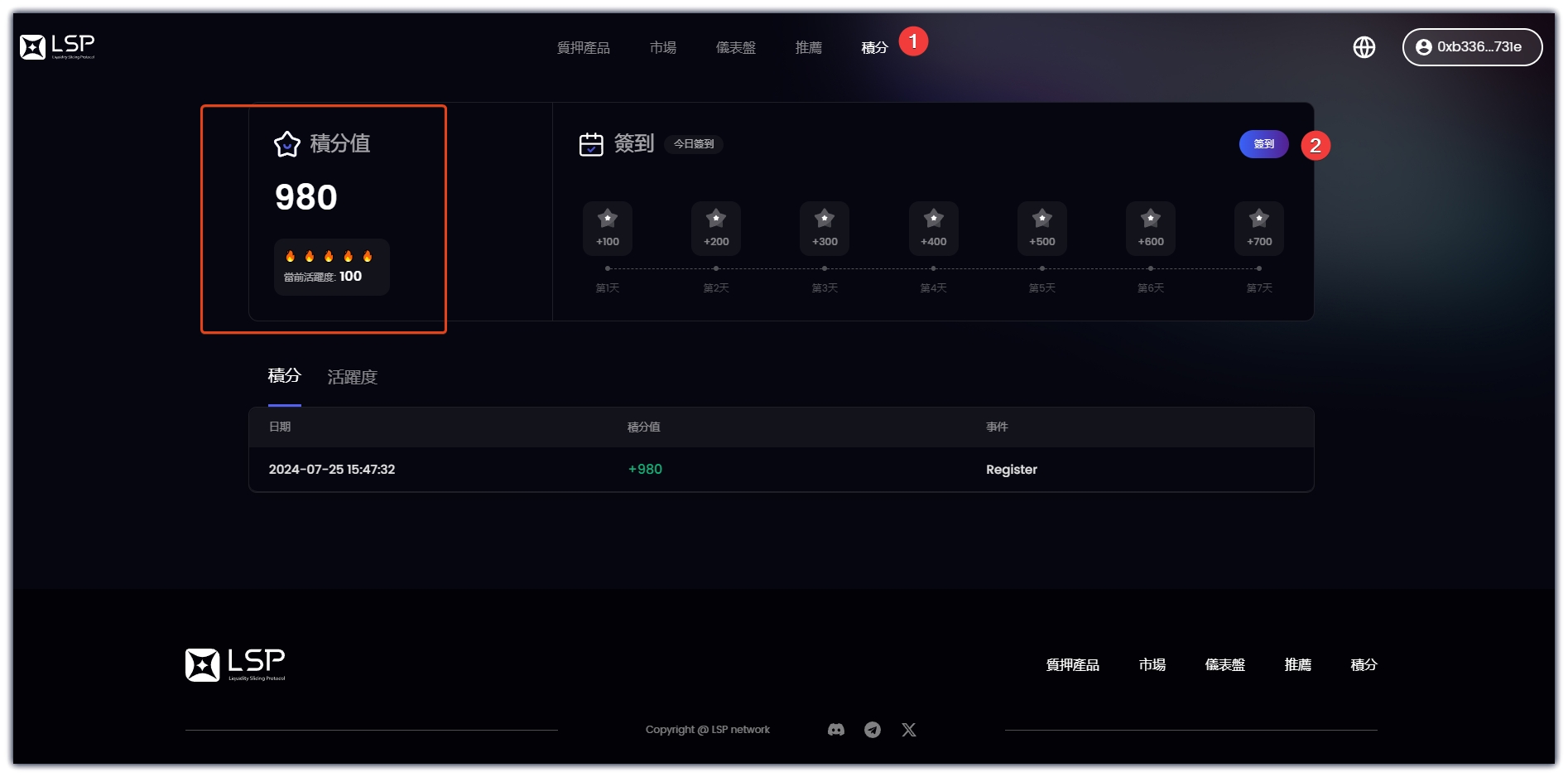
Task: Open 儀表盤 in top navigation
Action: coord(735,48)
